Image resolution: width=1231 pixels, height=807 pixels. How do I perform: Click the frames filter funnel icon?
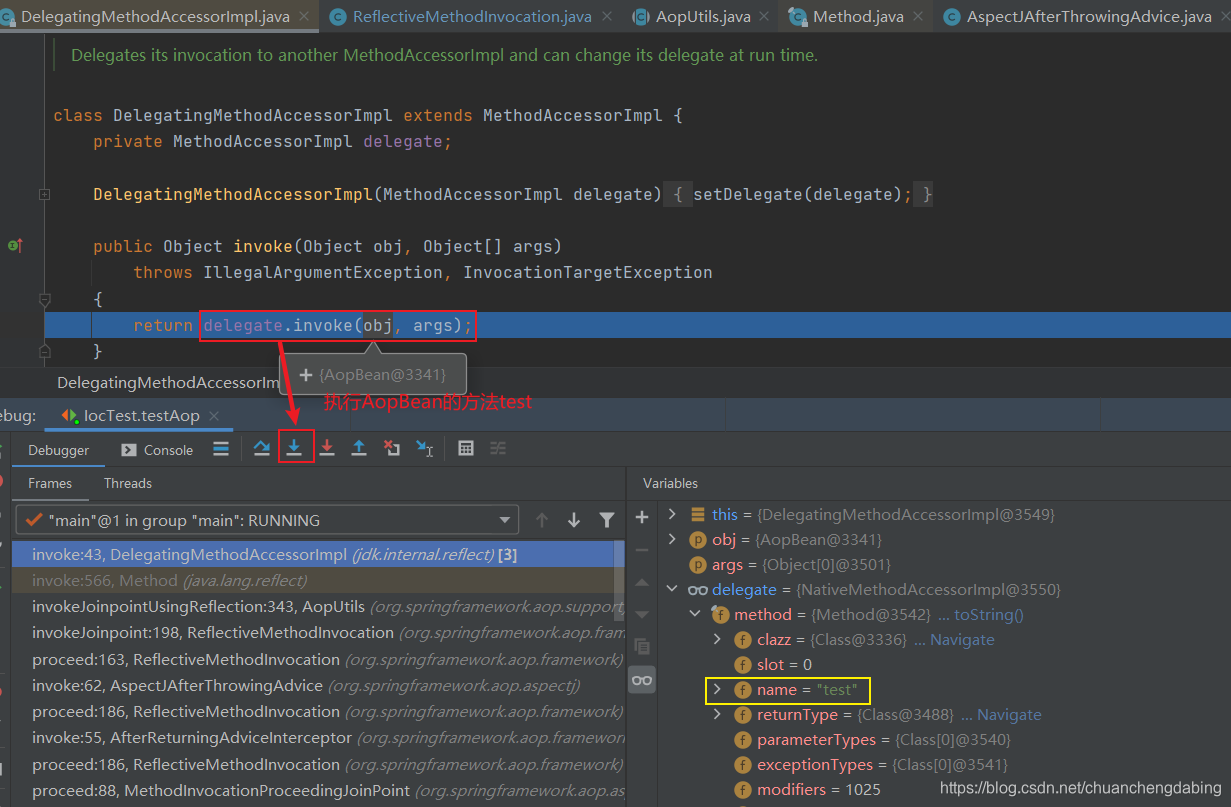tap(606, 520)
